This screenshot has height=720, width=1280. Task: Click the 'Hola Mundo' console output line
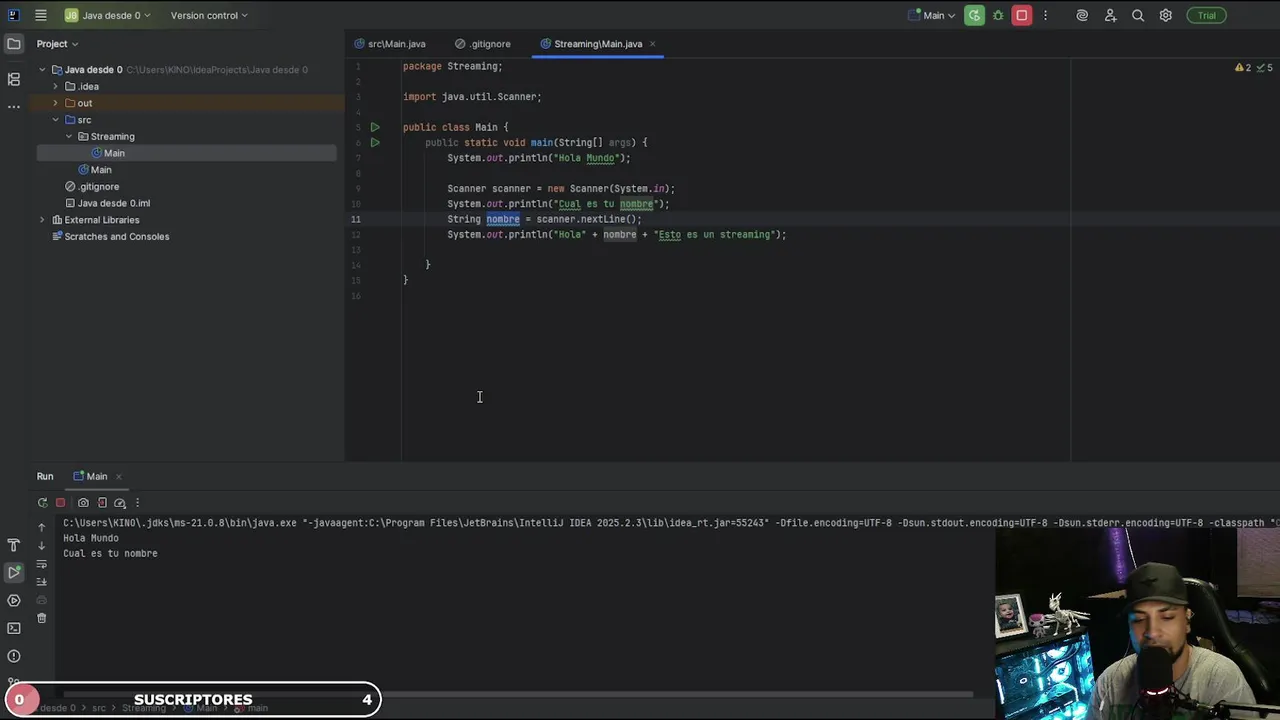(91, 538)
